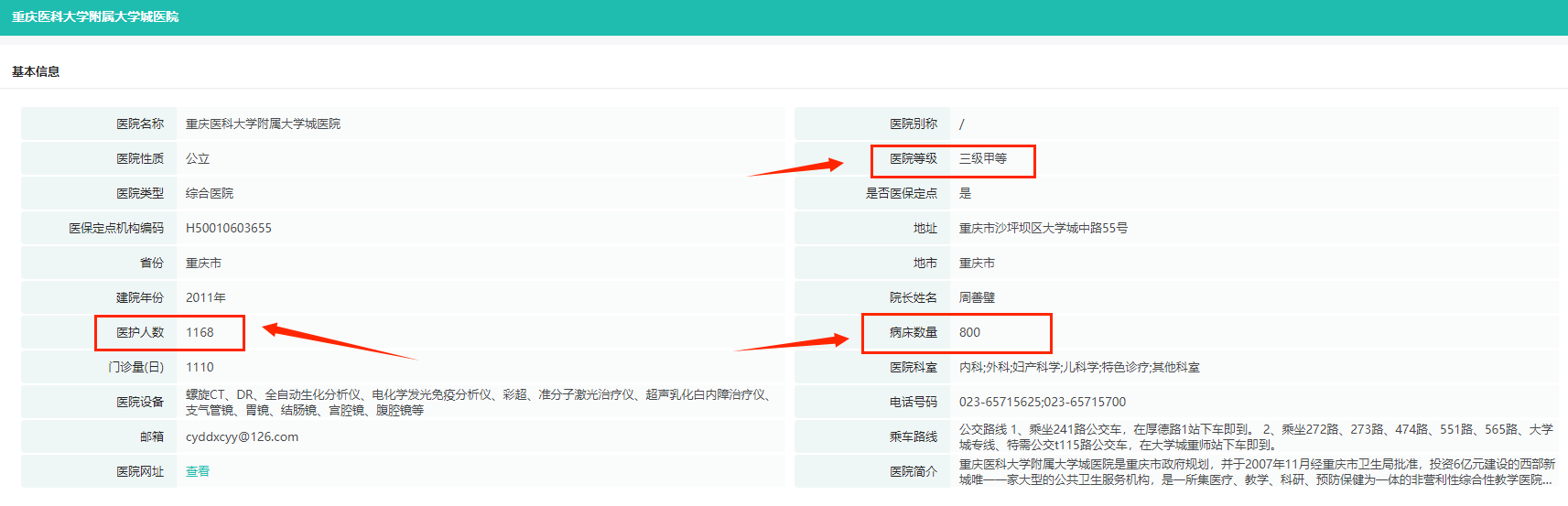The width and height of the screenshot is (1568, 506).
Task: Click the 医院网址 label
Action: tap(140, 471)
